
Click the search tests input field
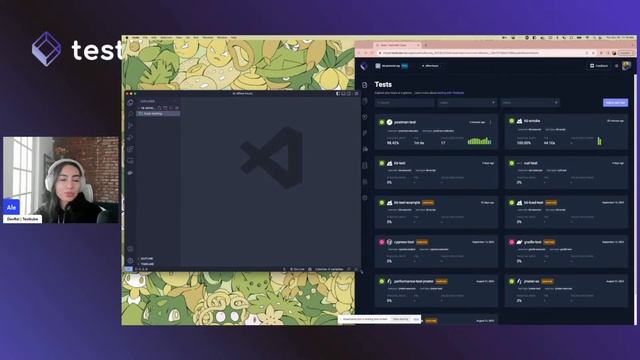404,103
